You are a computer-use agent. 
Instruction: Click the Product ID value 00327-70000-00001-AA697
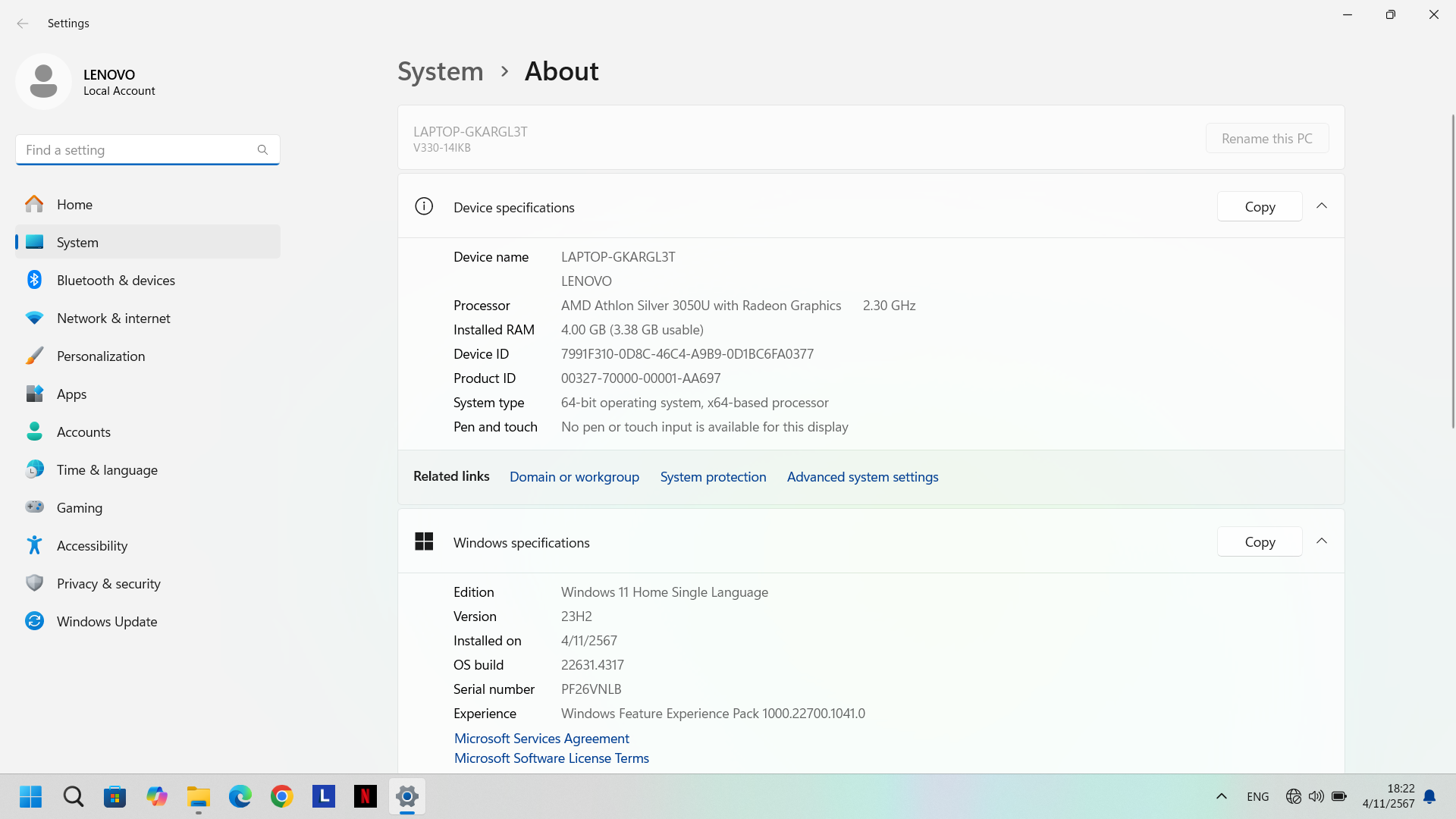click(x=641, y=378)
